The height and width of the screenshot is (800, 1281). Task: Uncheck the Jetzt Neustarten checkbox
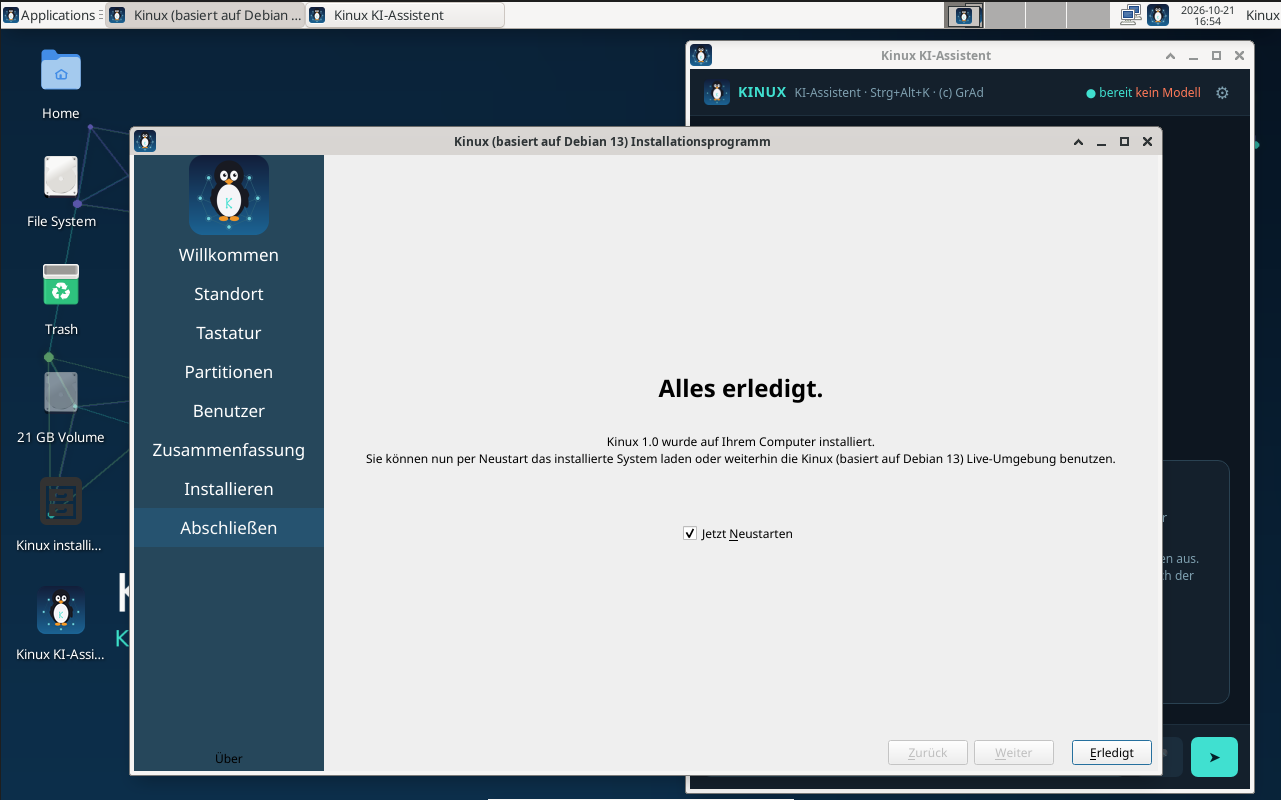(x=690, y=533)
